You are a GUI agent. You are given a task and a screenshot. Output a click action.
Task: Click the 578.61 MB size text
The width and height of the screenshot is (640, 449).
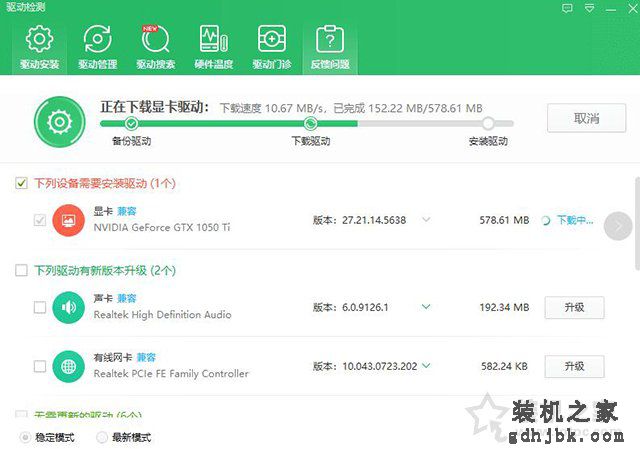click(504, 220)
